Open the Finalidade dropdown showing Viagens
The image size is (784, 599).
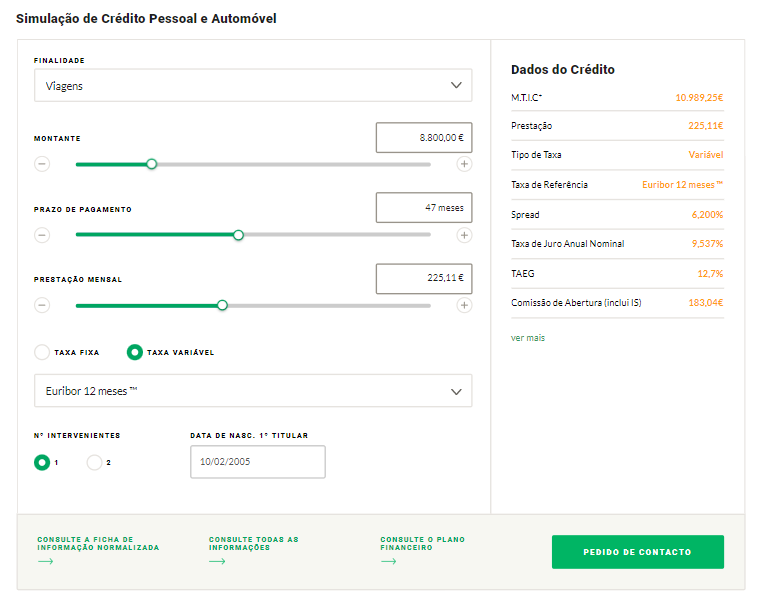[253, 86]
